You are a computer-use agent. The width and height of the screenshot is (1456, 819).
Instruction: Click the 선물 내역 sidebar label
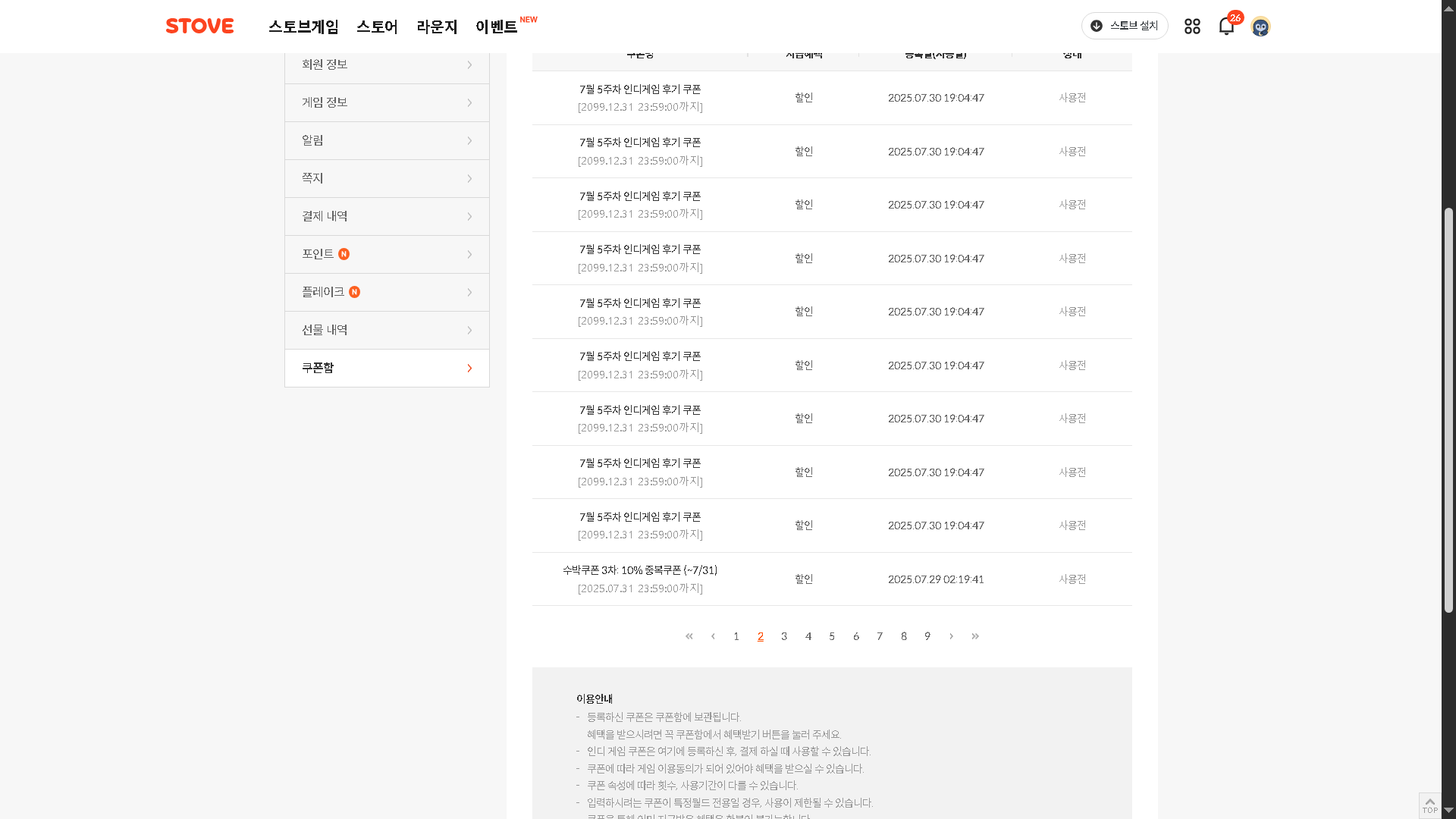tap(325, 330)
